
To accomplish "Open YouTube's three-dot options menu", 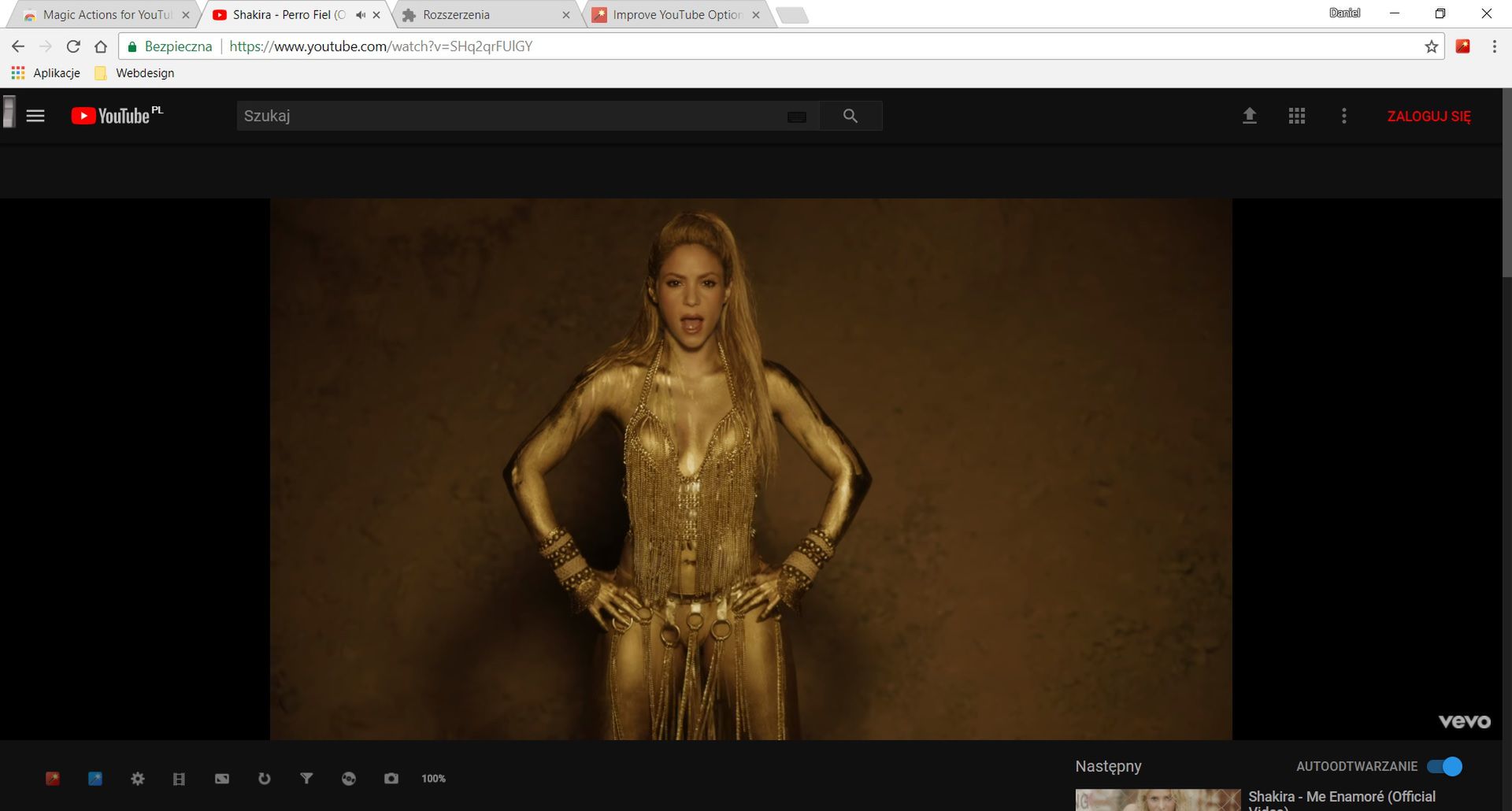I will [x=1343, y=115].
